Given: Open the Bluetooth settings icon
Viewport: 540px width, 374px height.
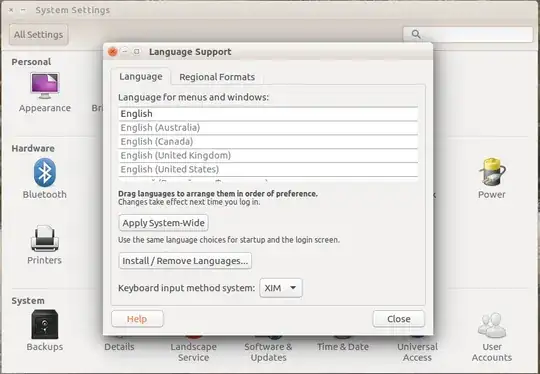Looking at the screenshot, I should [x=45, y=173].
